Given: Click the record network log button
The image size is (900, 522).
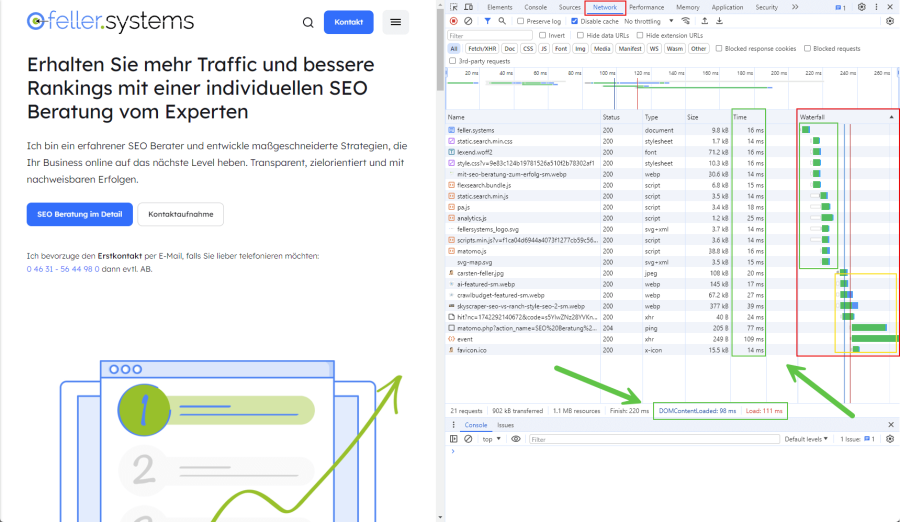Looking at the screenshot, I should (453, 21).
